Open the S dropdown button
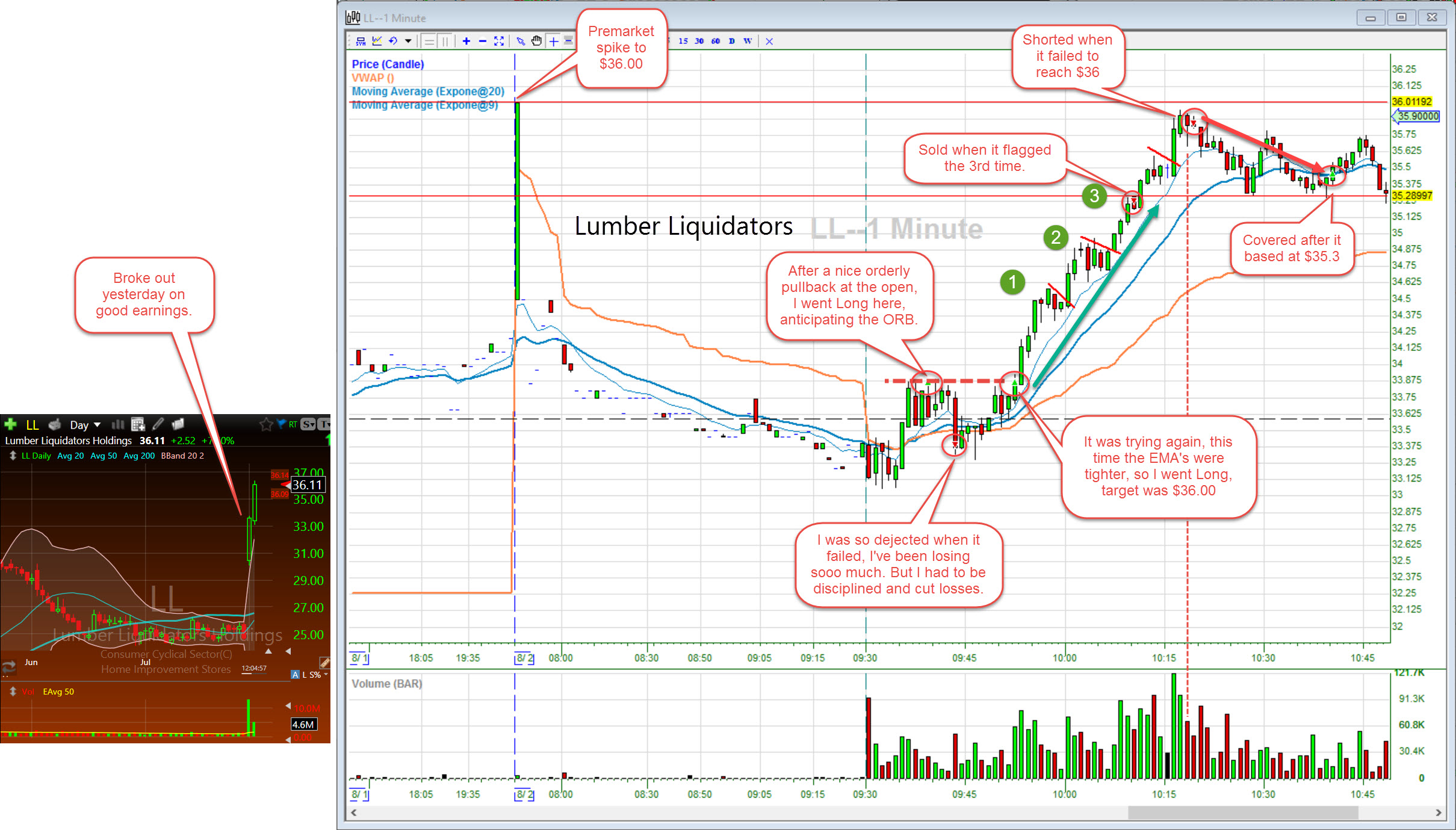 (308, 424)
